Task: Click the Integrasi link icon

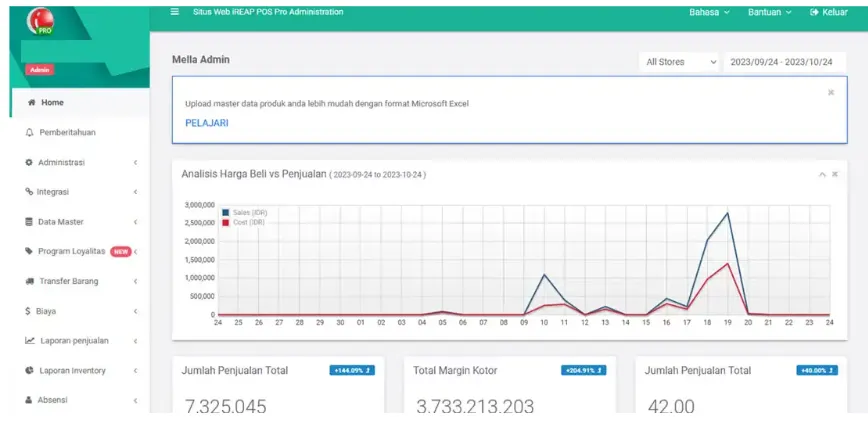Action: pos(29,191)
